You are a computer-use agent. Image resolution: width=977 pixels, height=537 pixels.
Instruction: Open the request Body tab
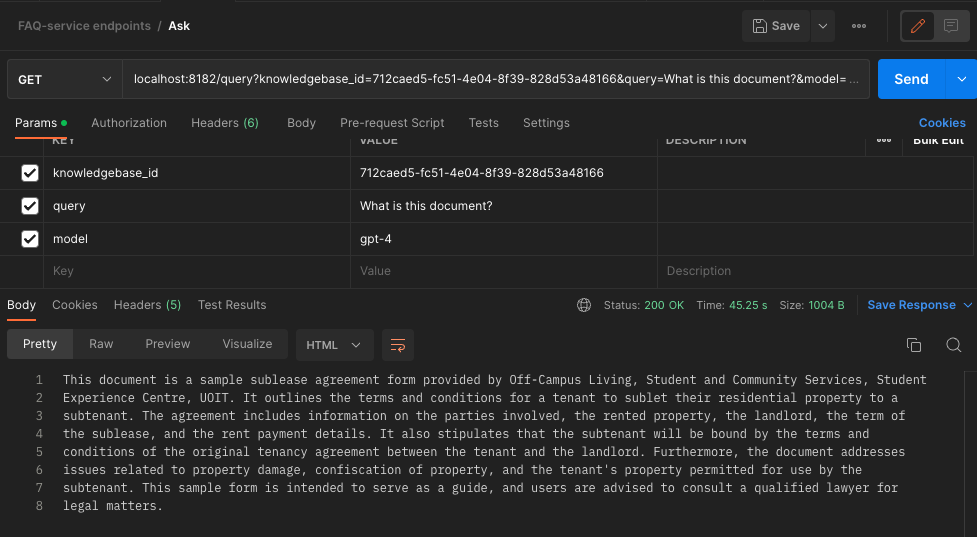(x=302, y=123)
